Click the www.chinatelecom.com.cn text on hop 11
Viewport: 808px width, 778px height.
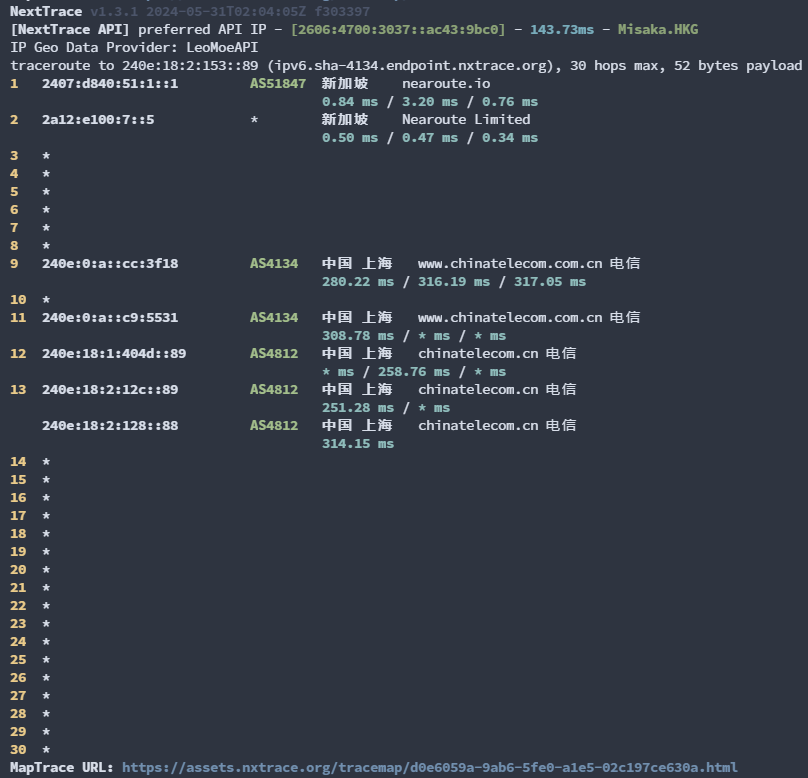(510, 317)
